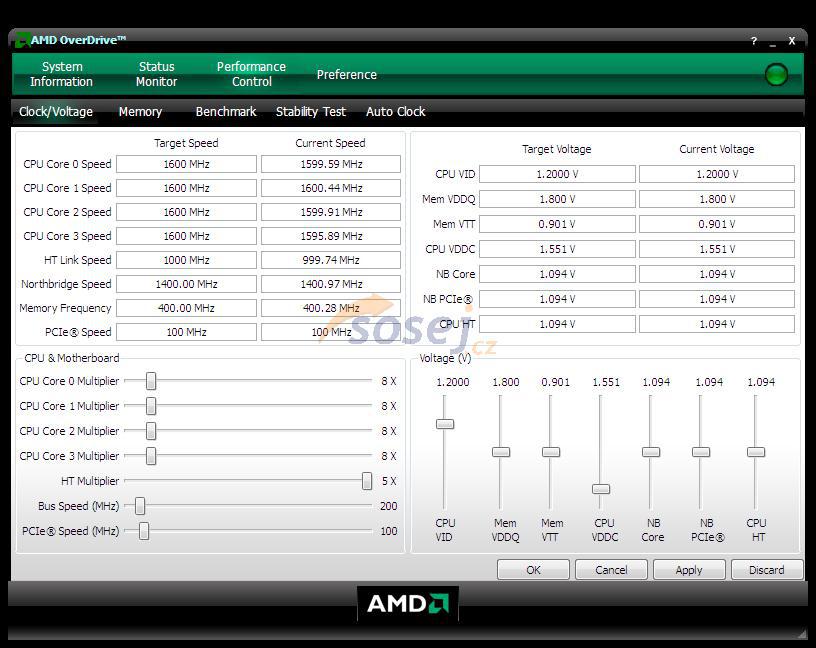The image size is (816, 648).
Task: Click Northbridge Speed target 1400.00 MHz field
Action: (186, 284)
